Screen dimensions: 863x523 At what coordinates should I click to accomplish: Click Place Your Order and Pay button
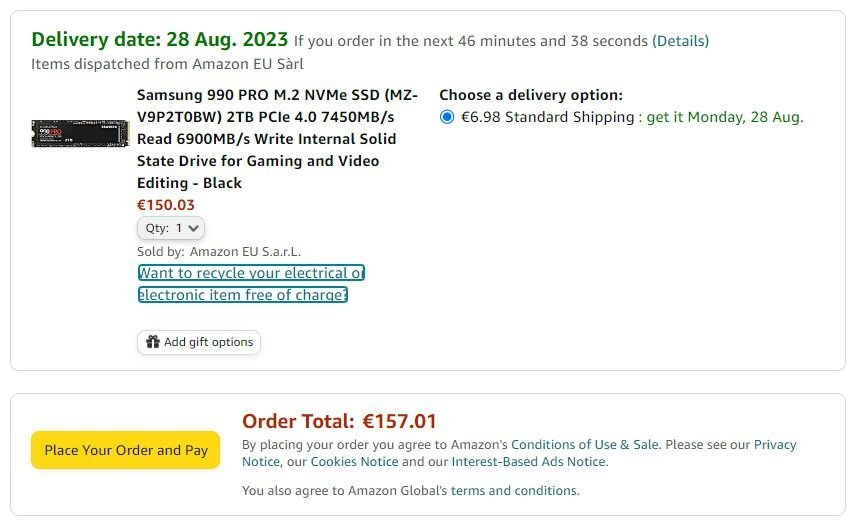125,450
